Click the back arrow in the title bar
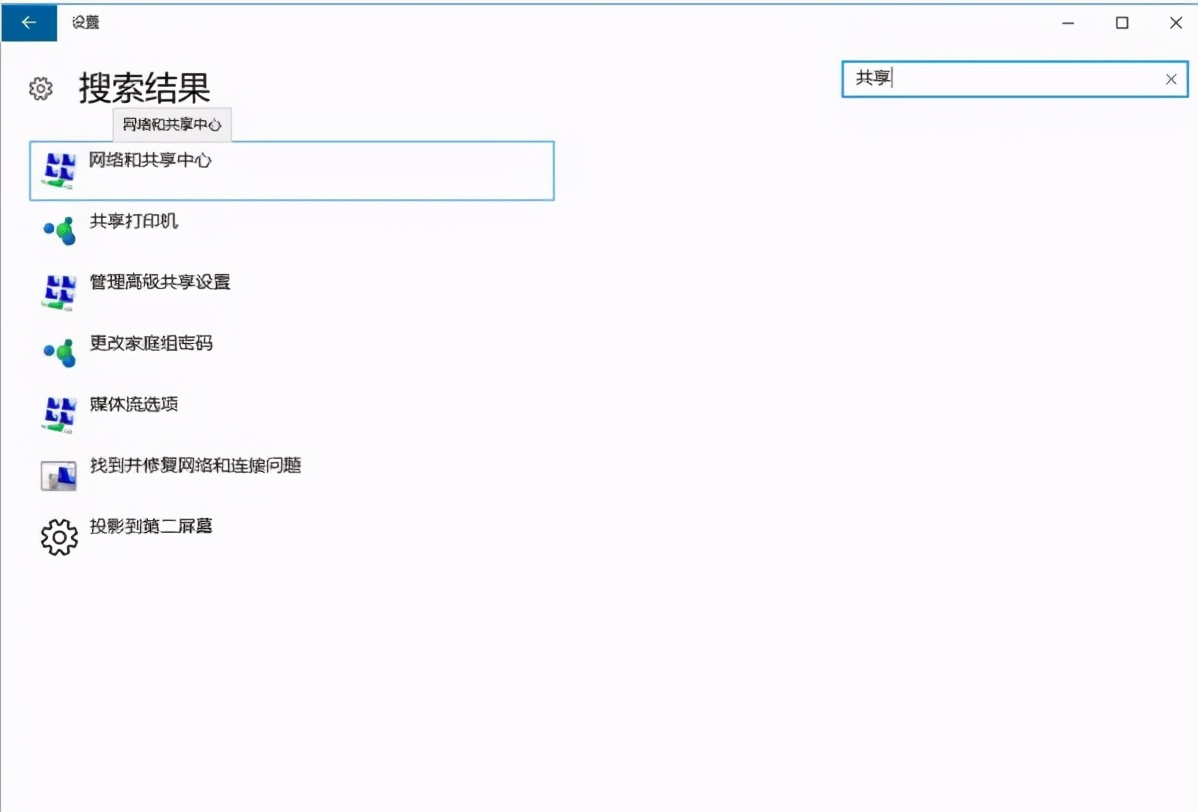This screenshot has height=812, width=1198. (28, 22)
